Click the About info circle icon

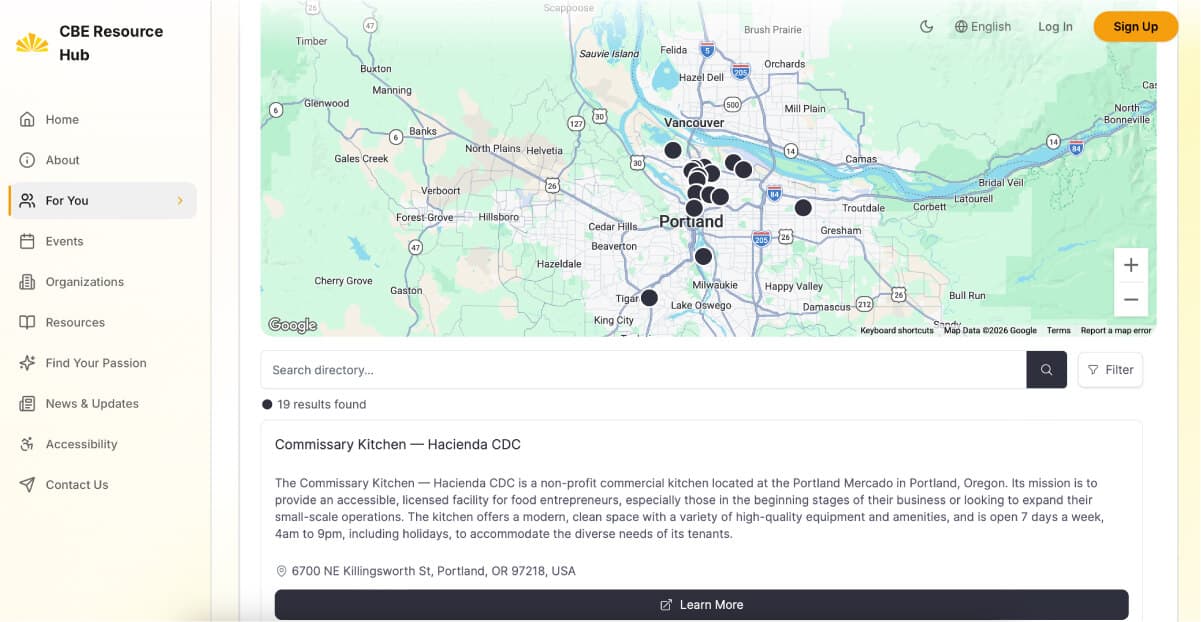(x=27, y=160)
